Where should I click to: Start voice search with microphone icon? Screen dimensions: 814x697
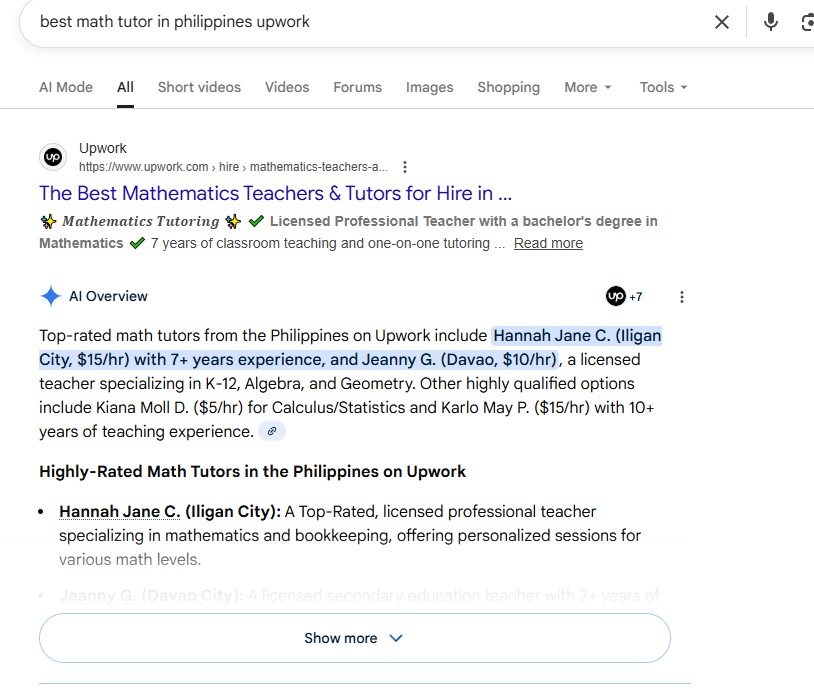tap(770, 22)
